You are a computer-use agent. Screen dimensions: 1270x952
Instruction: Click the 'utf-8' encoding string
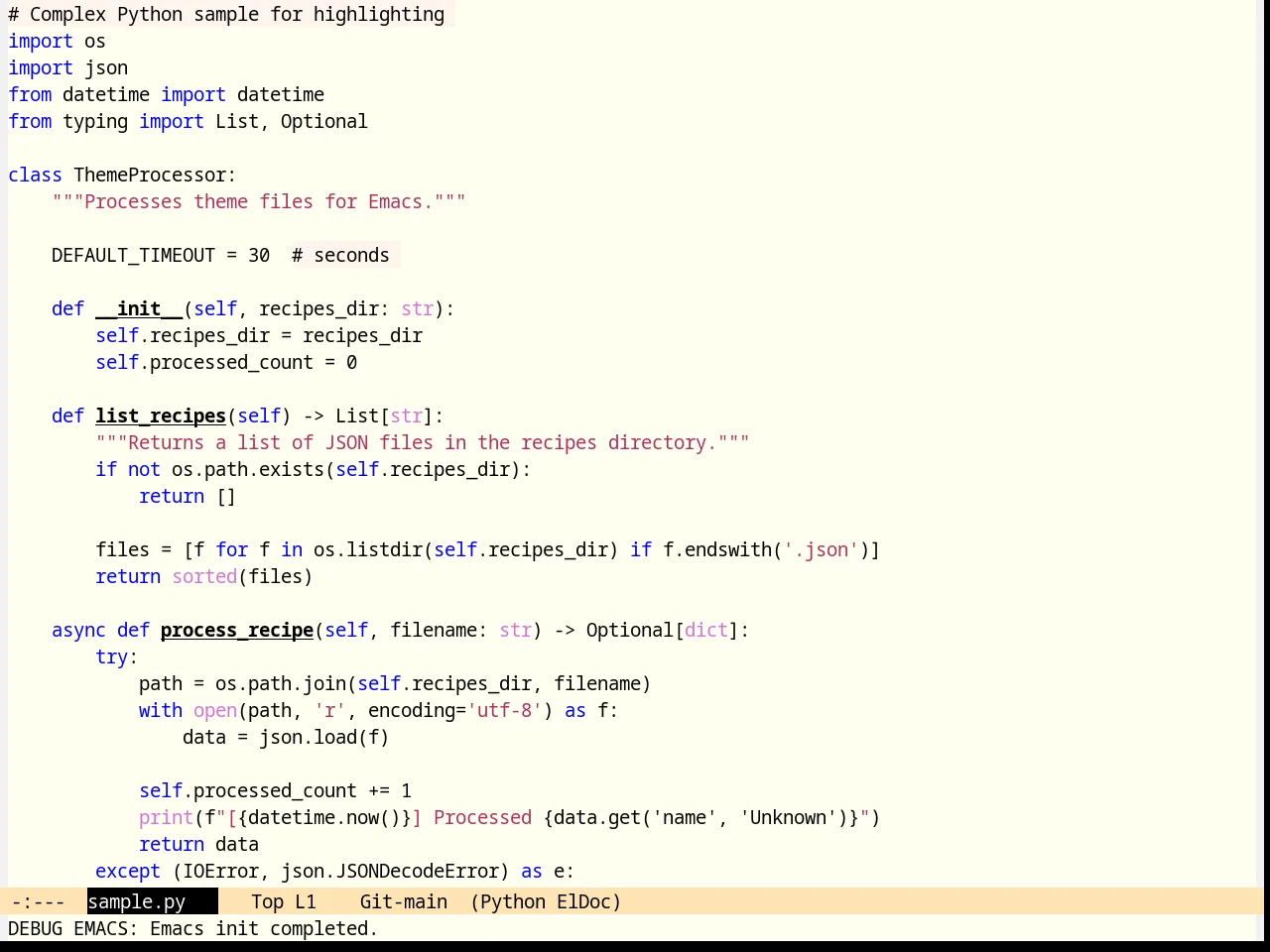point(505,710)
